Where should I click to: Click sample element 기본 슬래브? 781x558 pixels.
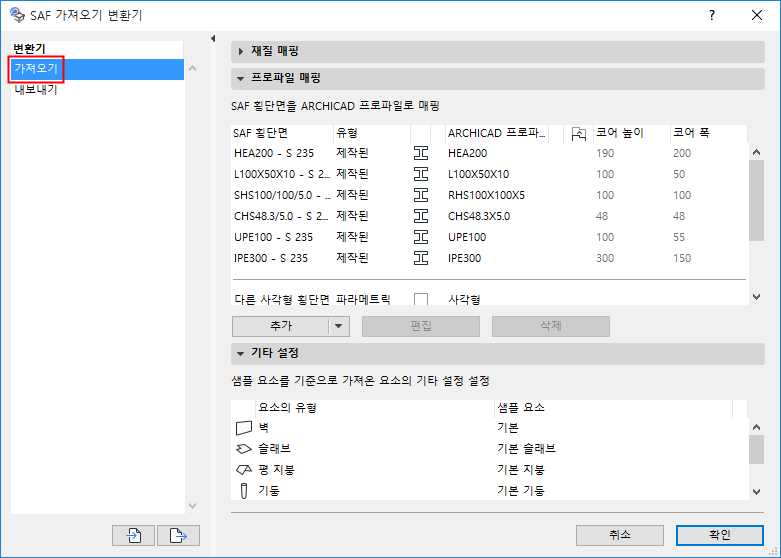coord(526,448)
